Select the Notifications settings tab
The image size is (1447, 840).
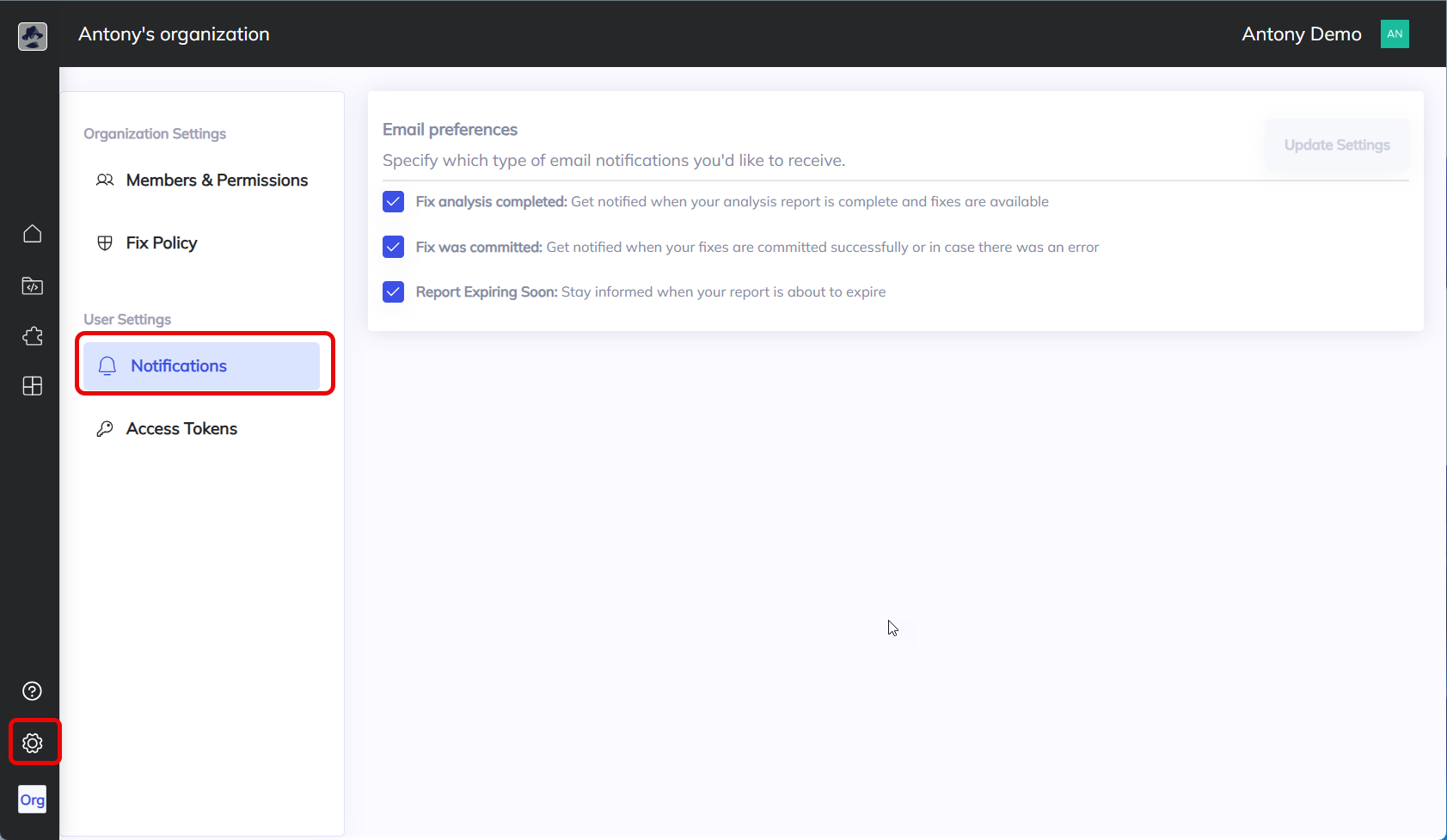(179, 366)
